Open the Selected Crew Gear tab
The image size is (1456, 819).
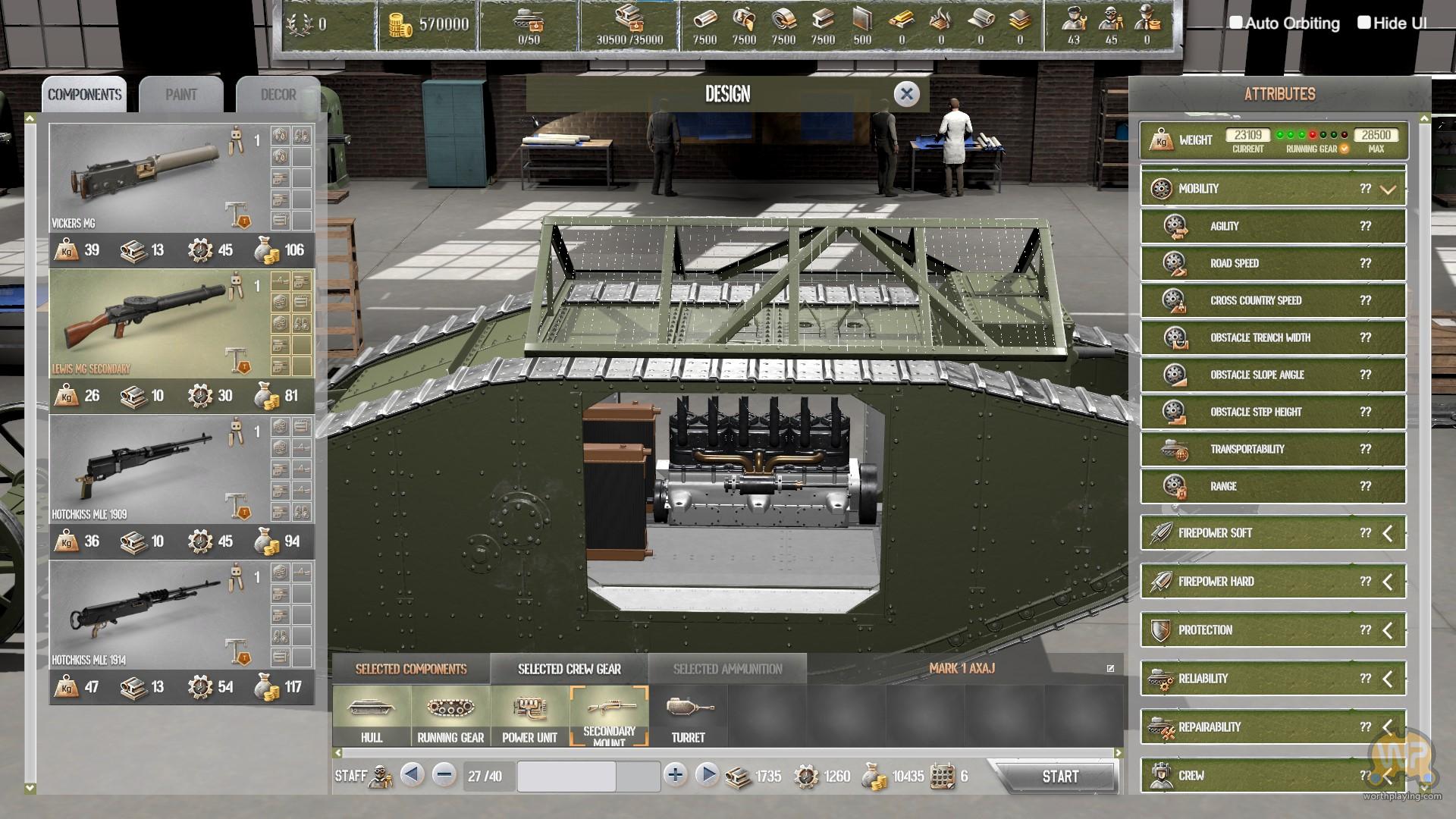(569, 669)
